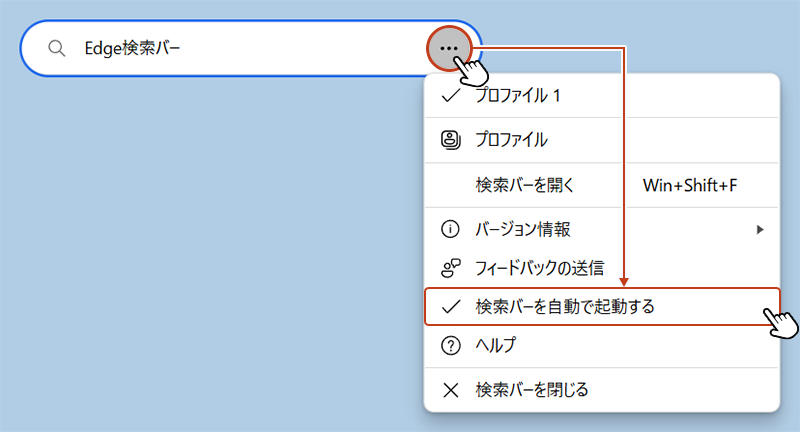Open the バージョン情報 menu entry

point(602,229)
